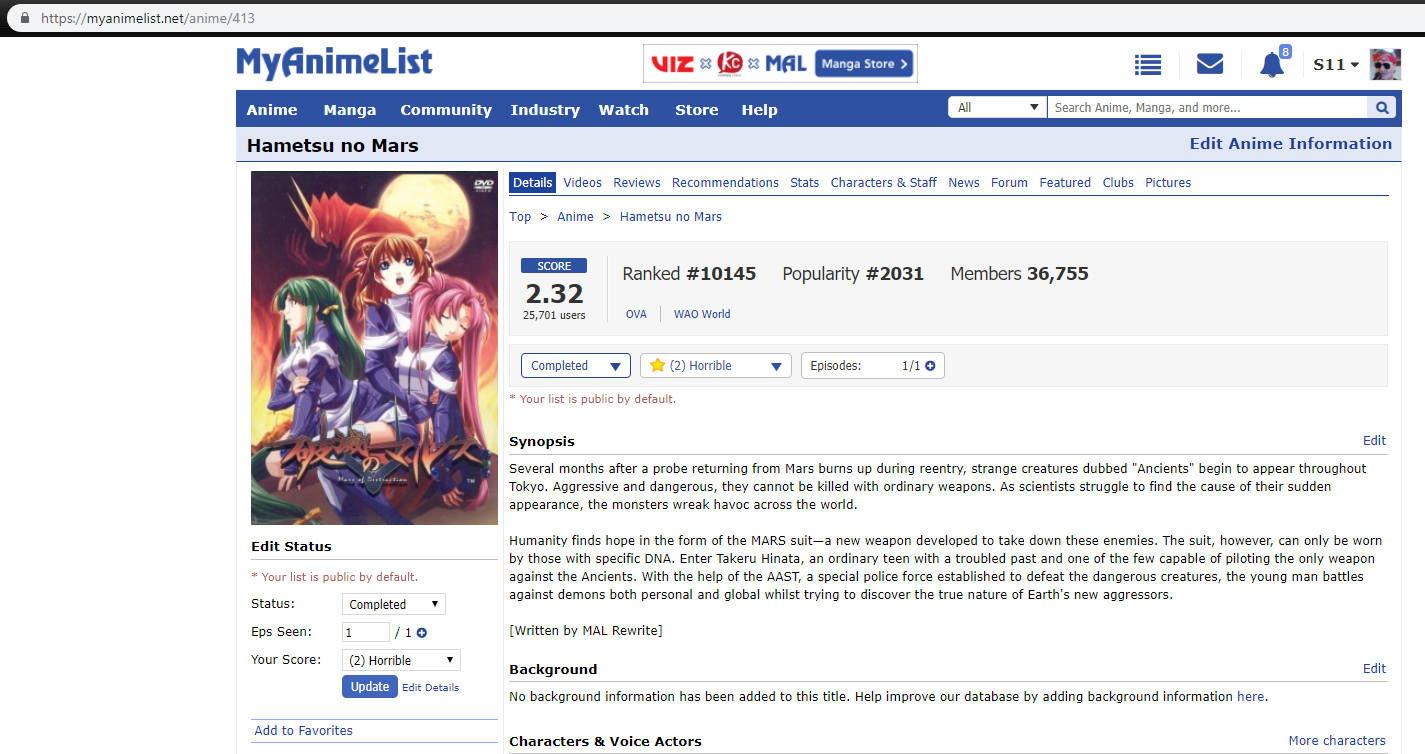
Task: Click the user profile avatar picture
Action: [1384, 65]
